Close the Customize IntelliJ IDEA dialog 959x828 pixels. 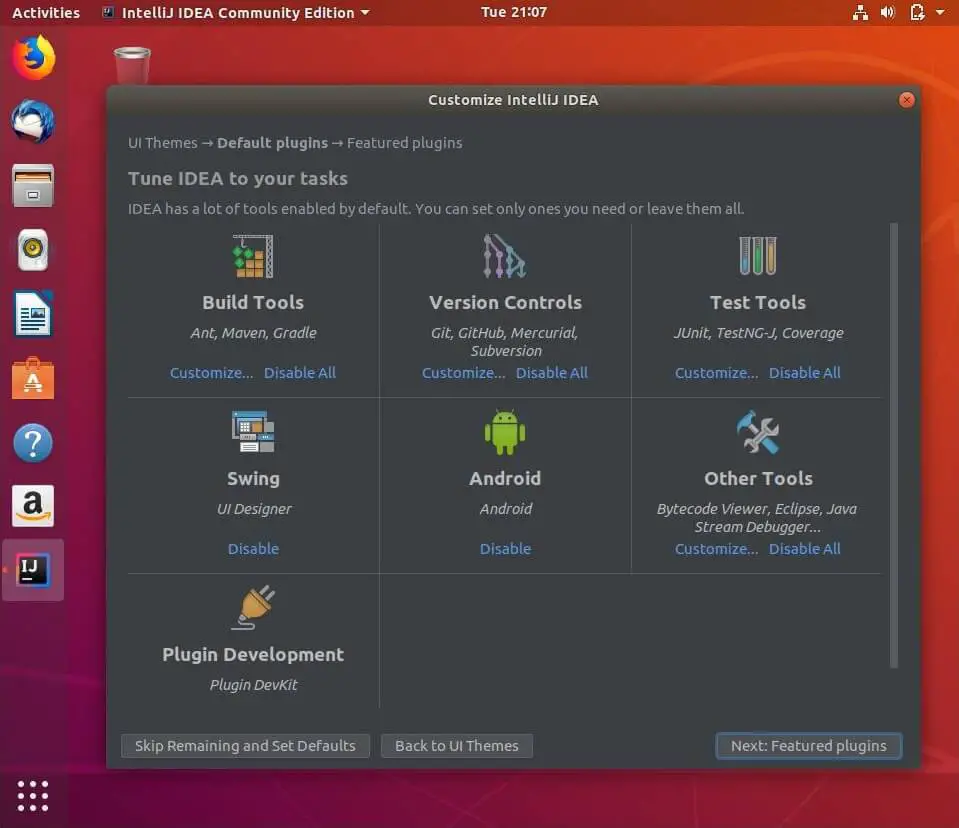[x=906, y=100]
